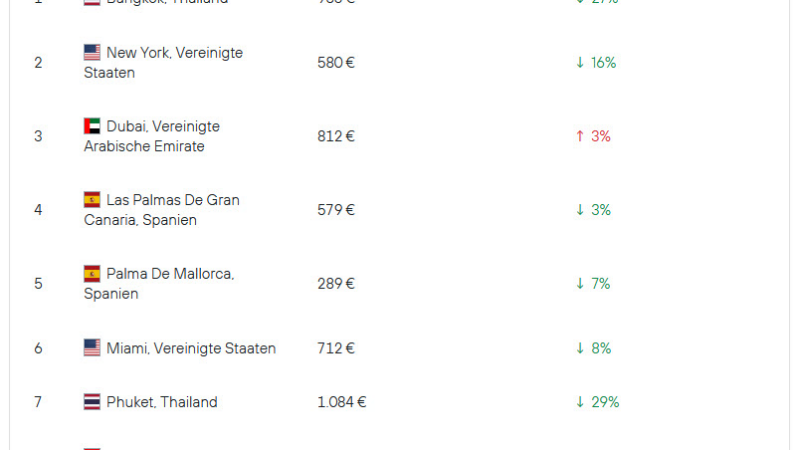The width and height of the screenshot is (800, 450).
Task: Click the 812 € price for Dubai
Action: pos(336,136)
